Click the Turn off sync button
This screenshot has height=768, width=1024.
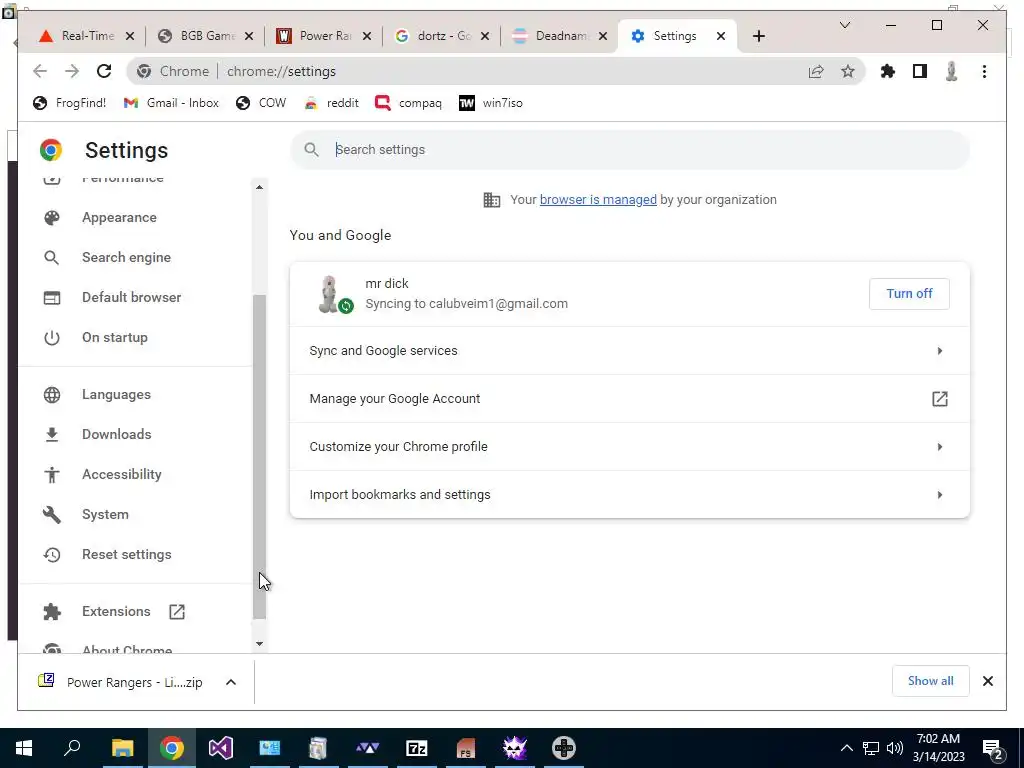coord(909,294)
